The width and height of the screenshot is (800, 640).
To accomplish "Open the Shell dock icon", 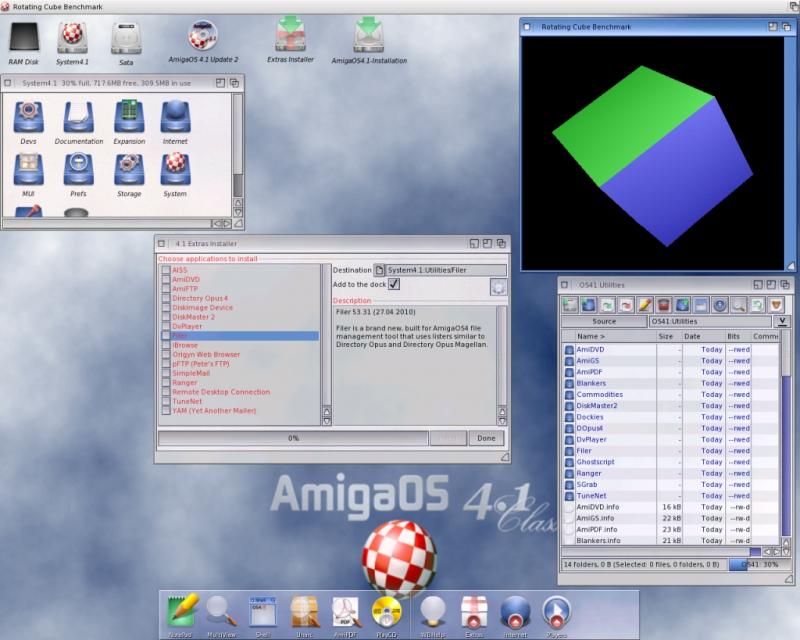I will click(x=263, y=612).
